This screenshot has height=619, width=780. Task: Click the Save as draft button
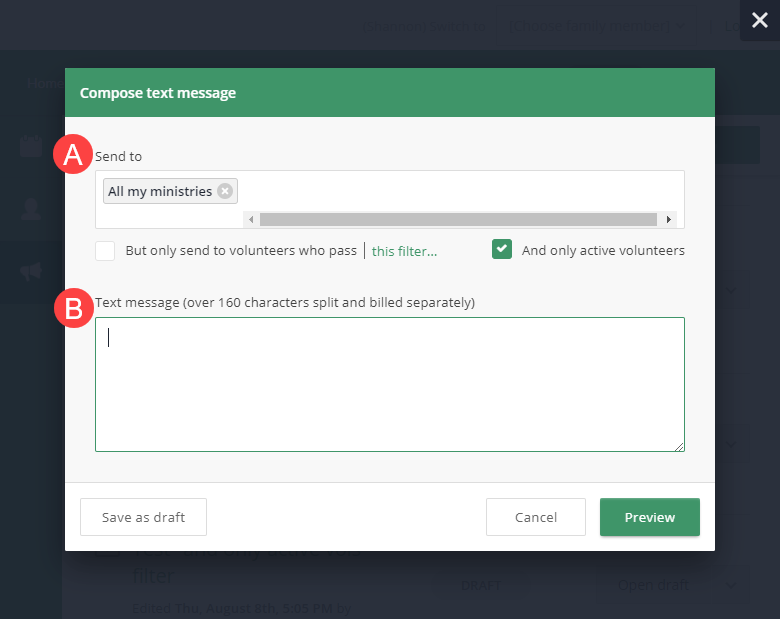[x=143, y=517]
